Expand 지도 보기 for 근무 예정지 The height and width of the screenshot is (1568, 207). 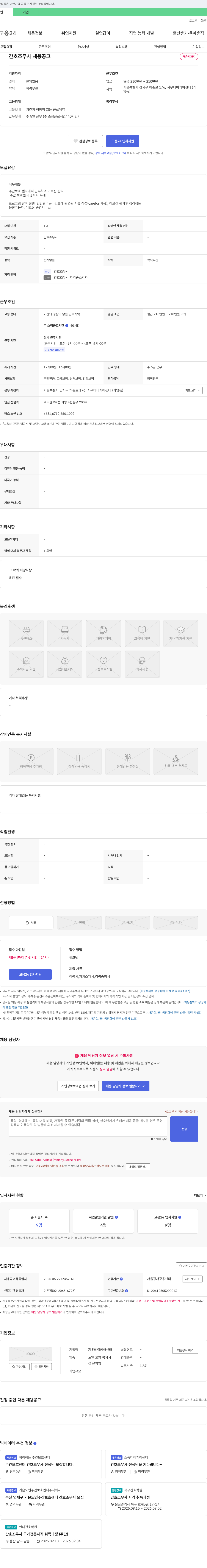click(x=192, y=390)
